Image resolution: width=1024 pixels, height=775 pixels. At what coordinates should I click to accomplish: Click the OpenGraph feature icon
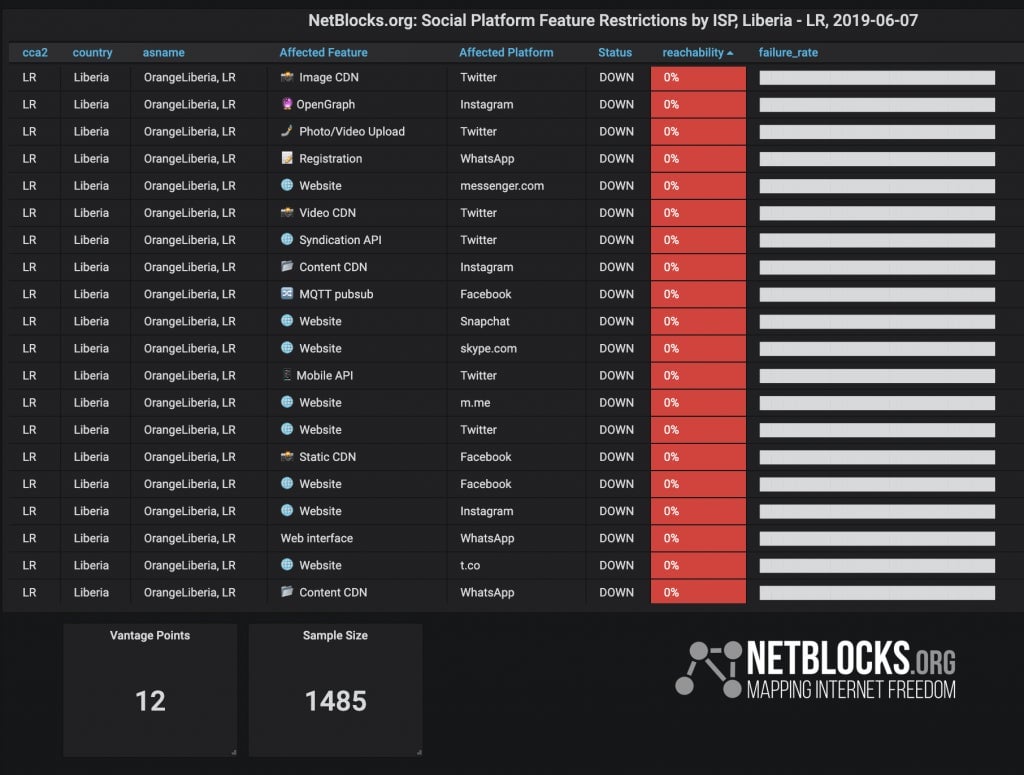[x=287, y=104]
